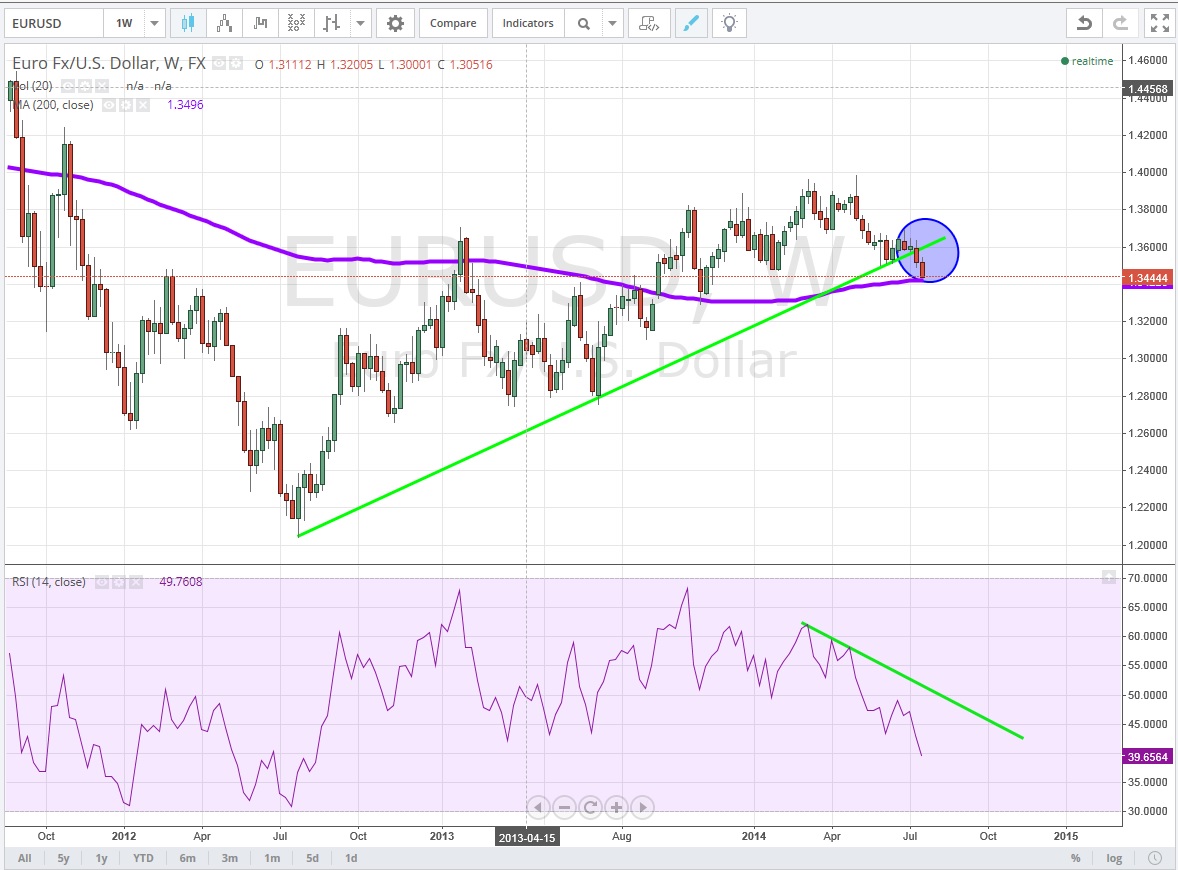1178x870 pixels.
Task: Open chart properties gear icon
Action: point(396,23)
